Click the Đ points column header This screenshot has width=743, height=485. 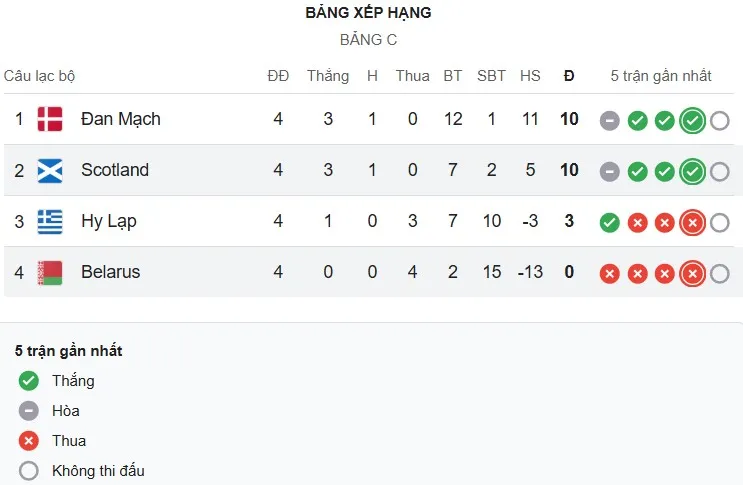pos(569,76)
